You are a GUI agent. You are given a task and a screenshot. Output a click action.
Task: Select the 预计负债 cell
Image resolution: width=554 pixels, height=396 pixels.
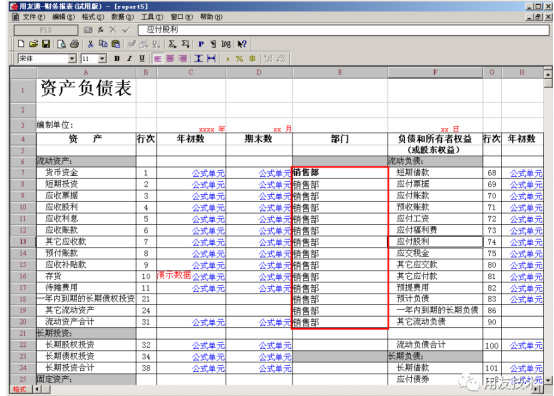[435, 299]
